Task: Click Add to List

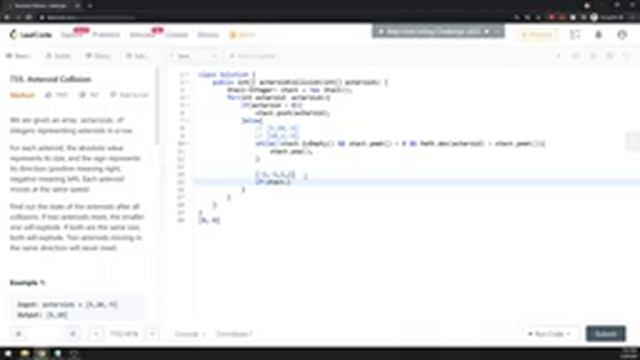Action: click(129, 95)
